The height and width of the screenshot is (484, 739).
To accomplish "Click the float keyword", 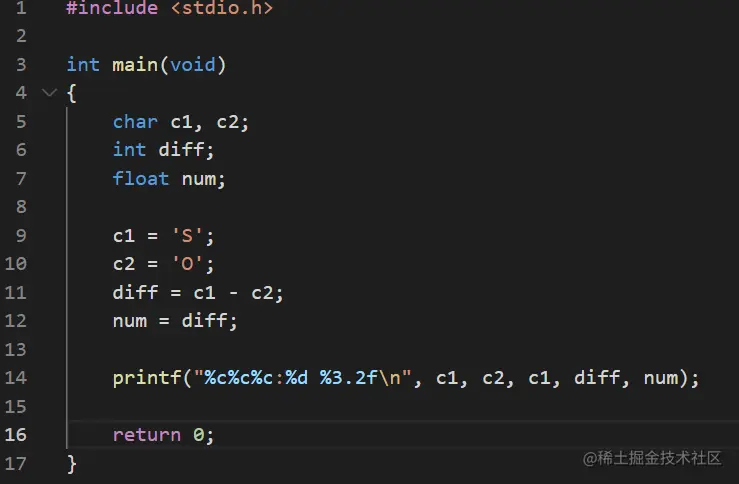I will [x=140, y=179].
